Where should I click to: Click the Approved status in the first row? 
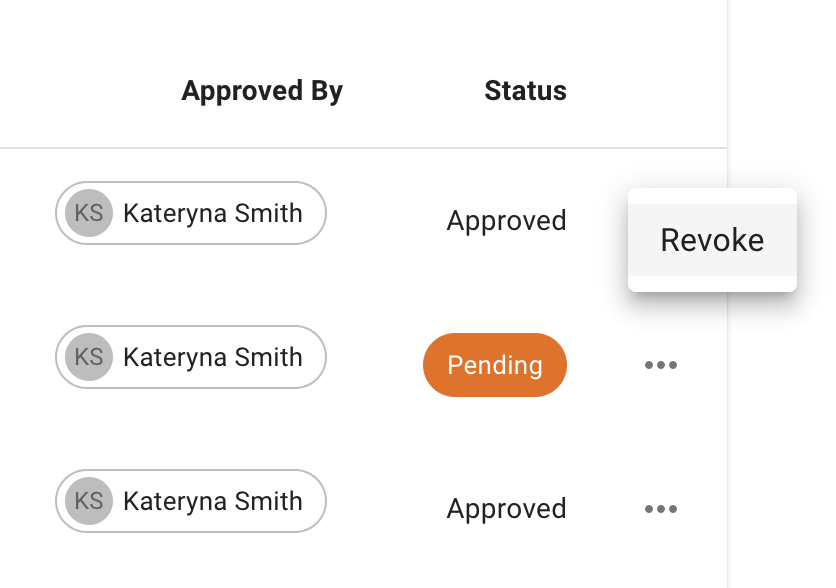pos(506,221)
